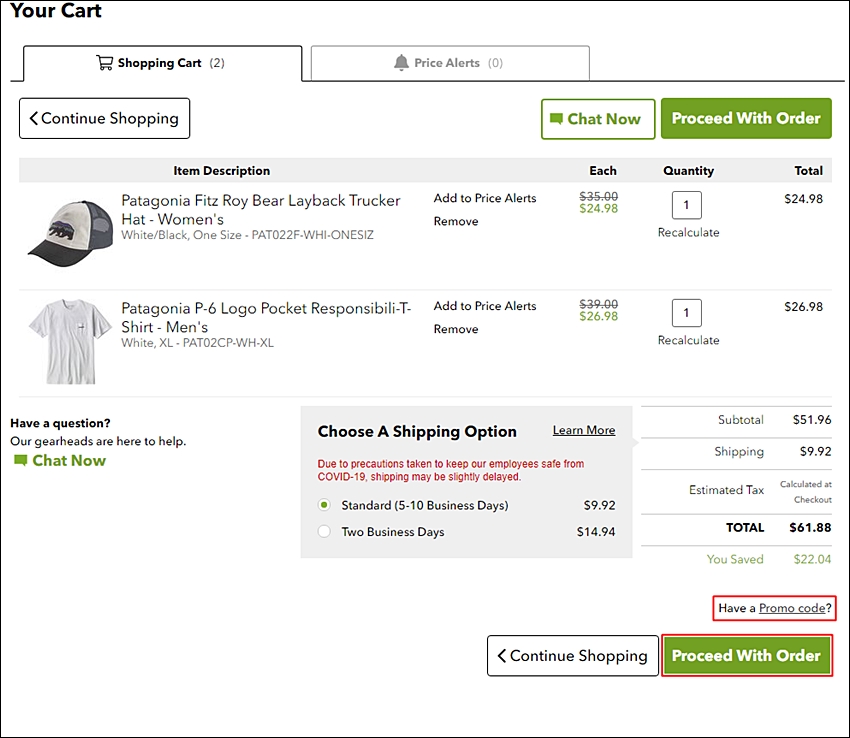Click the speech bubble icon on Chat Now button
Viewport: 850px width, 738px height.
pyautogui.click(x=556, y=118)
